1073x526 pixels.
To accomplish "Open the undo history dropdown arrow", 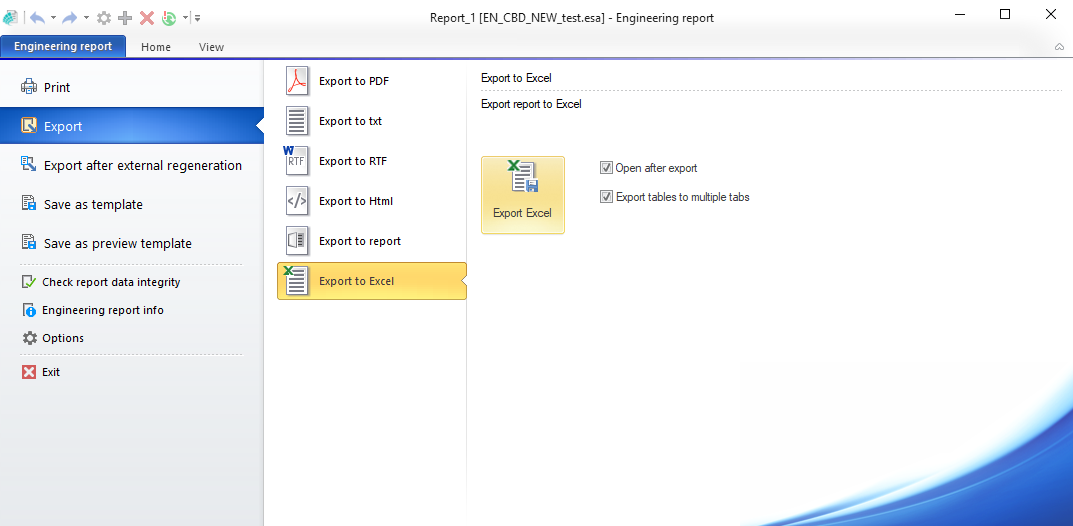I will click(x=54, y=18).
